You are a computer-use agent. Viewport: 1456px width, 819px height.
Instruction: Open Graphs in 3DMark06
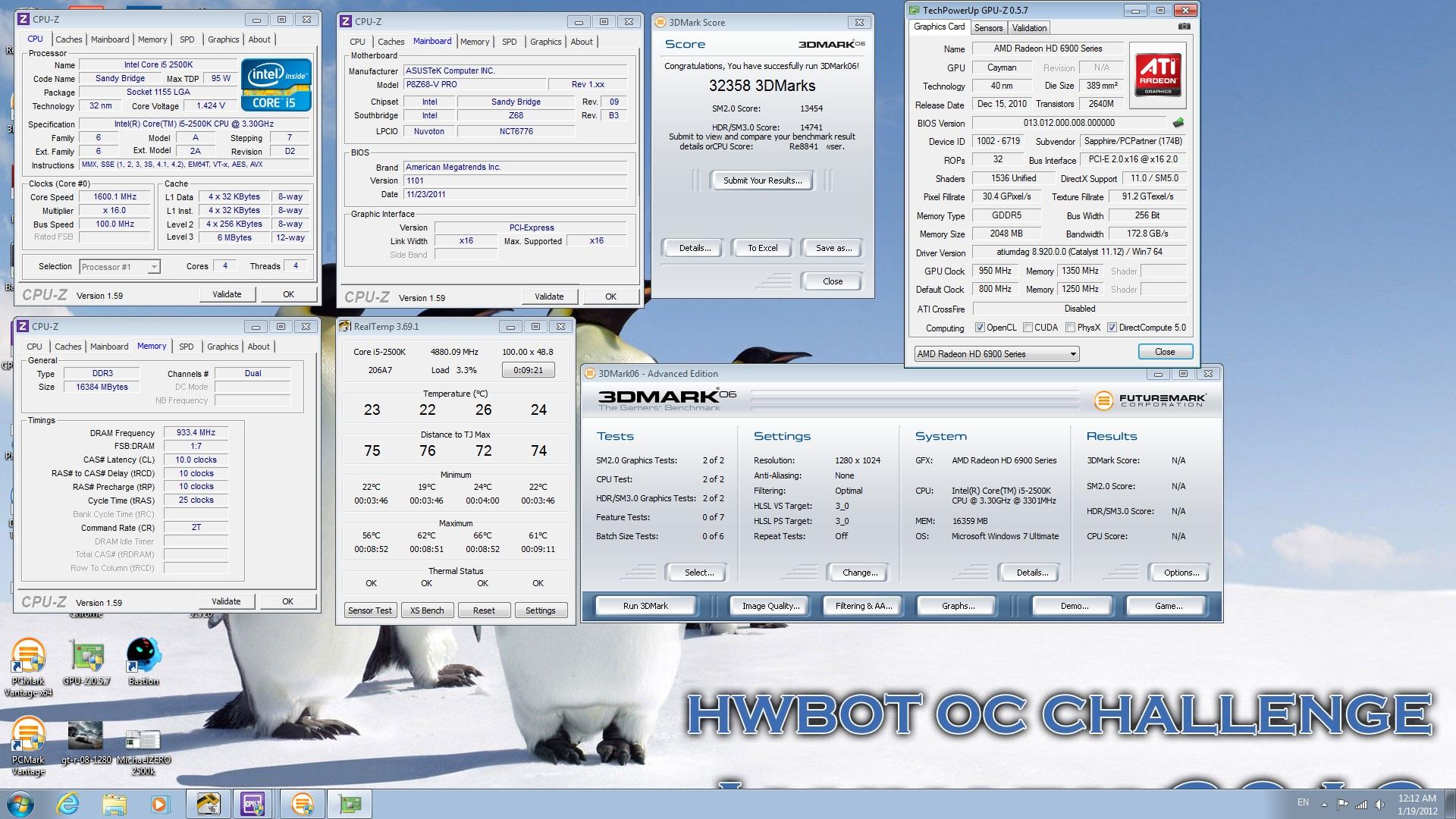tap(958, 606)
